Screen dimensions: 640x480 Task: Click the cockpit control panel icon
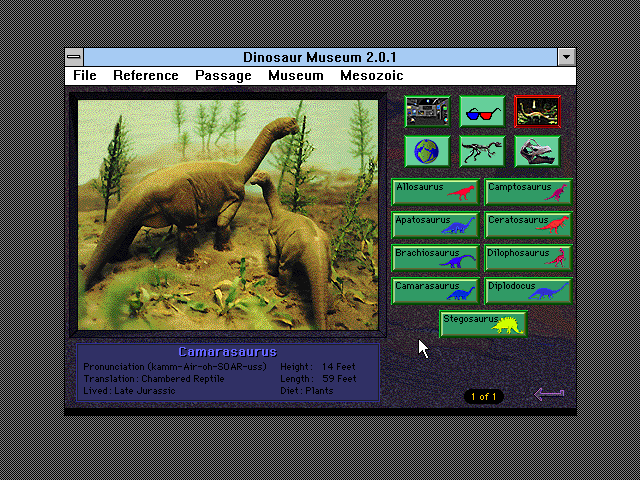point(427,111)
